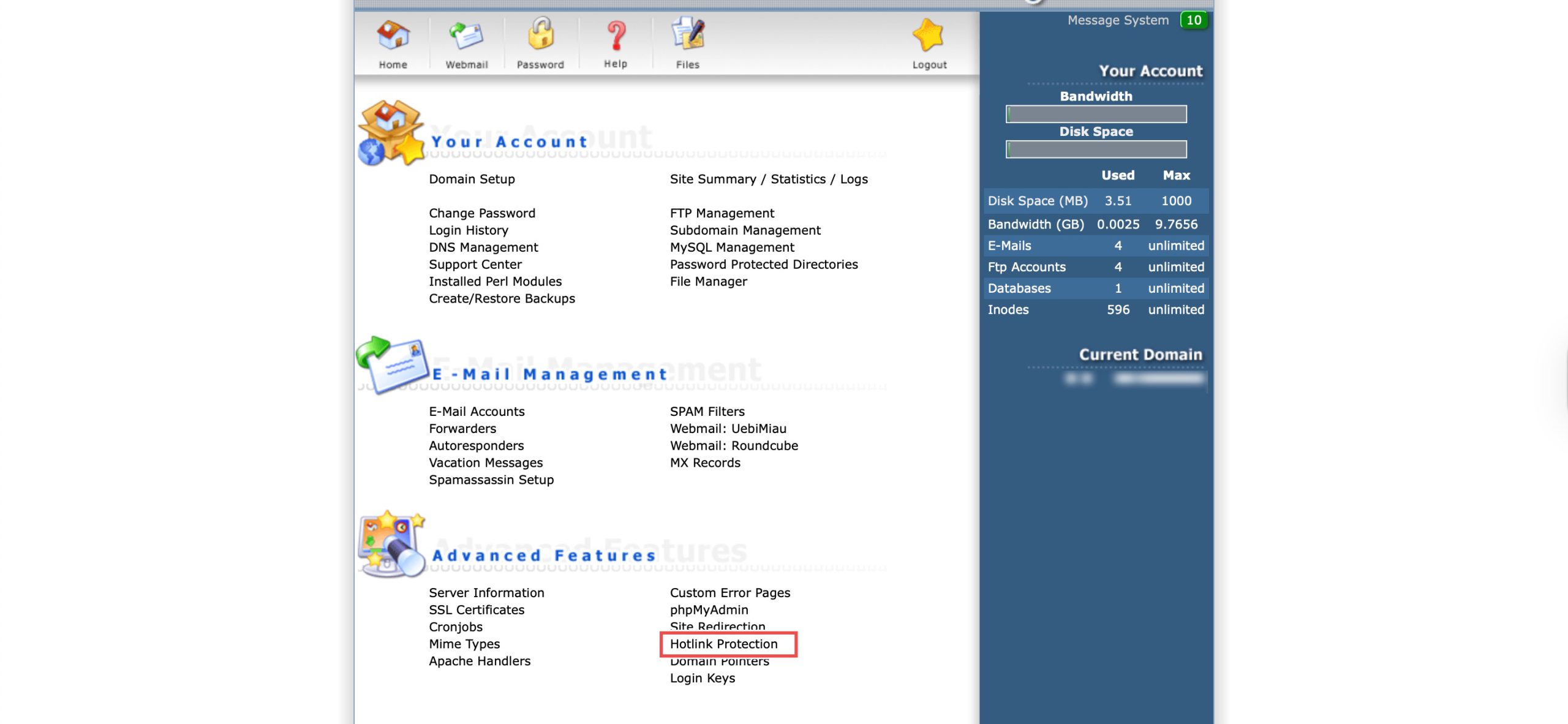Viewport: 1568px width, 724px height.
Task: Open Webmail envelope icon in toolbar
Action: (466, 36)
